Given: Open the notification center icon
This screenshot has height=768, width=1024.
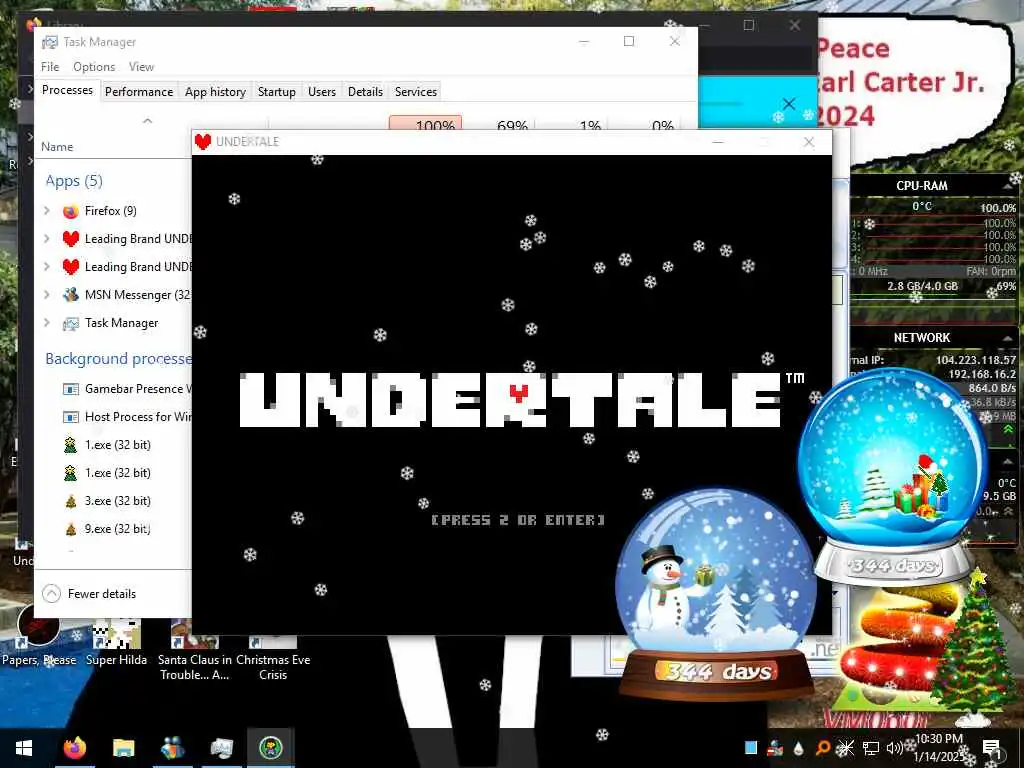Looking at the screenshot, I should (x=991, y=748).
